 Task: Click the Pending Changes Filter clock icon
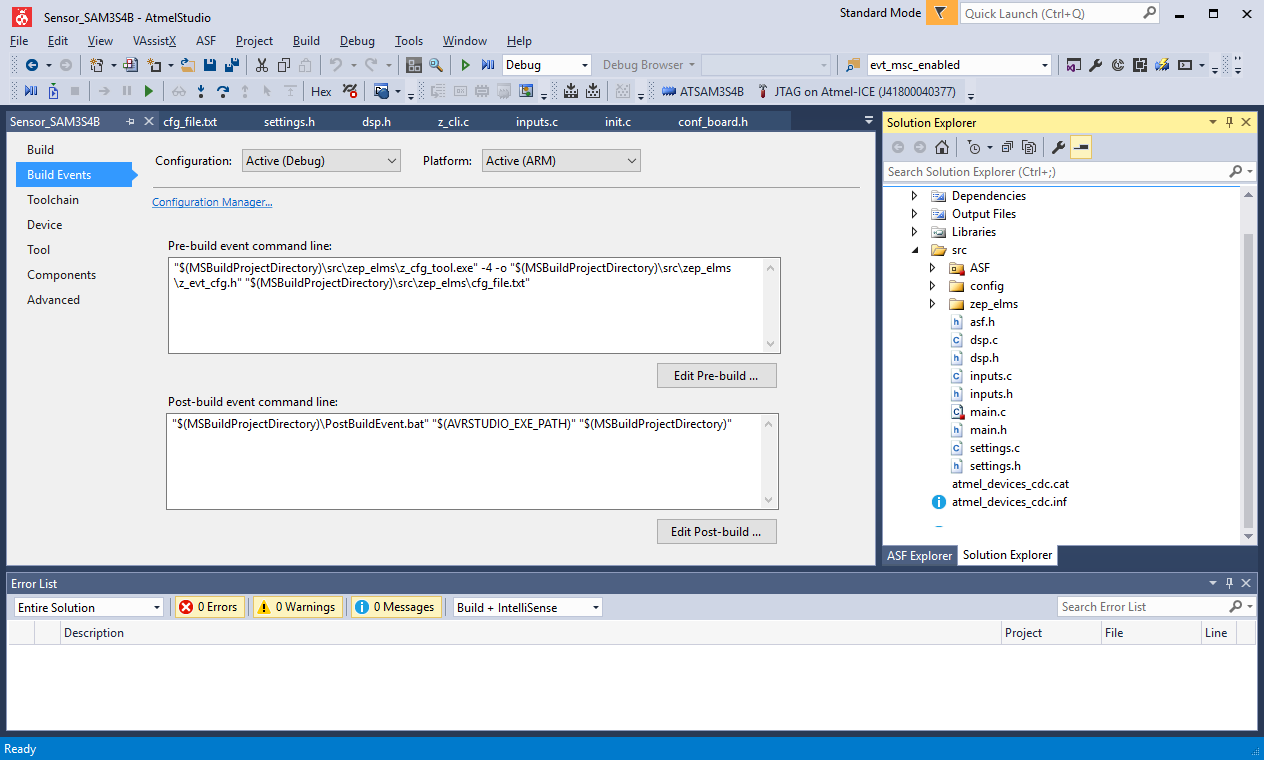pyautogui.click(x=974, y=147)
